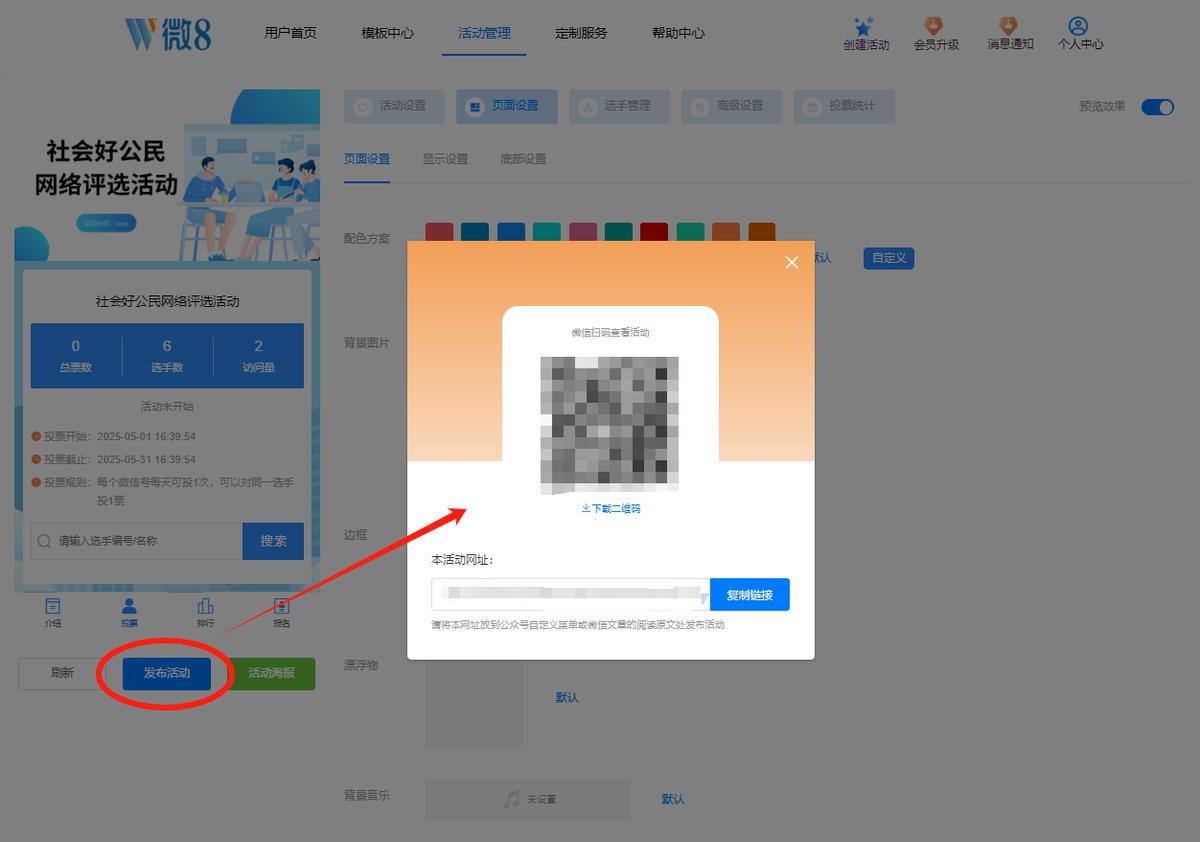Click 选手数 stat in preview

coord(167,356)
